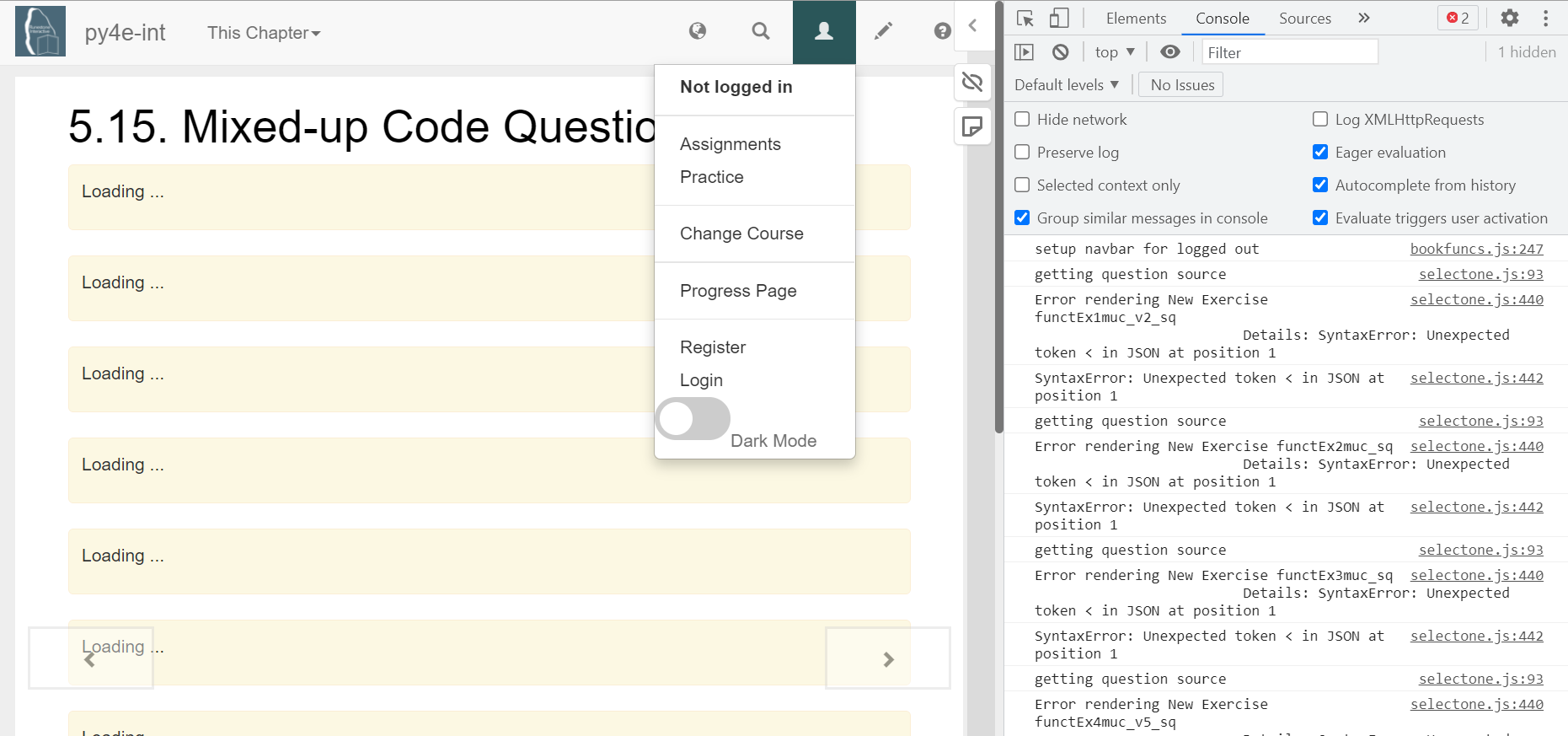This screenshot has width=1568, height=736.
Task: Click the user profile icon
Action: pos(824,32)
